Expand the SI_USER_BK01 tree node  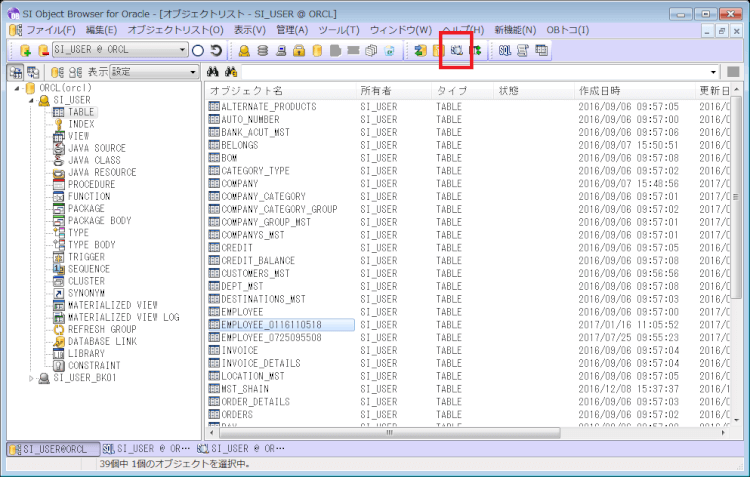(31, 378)
